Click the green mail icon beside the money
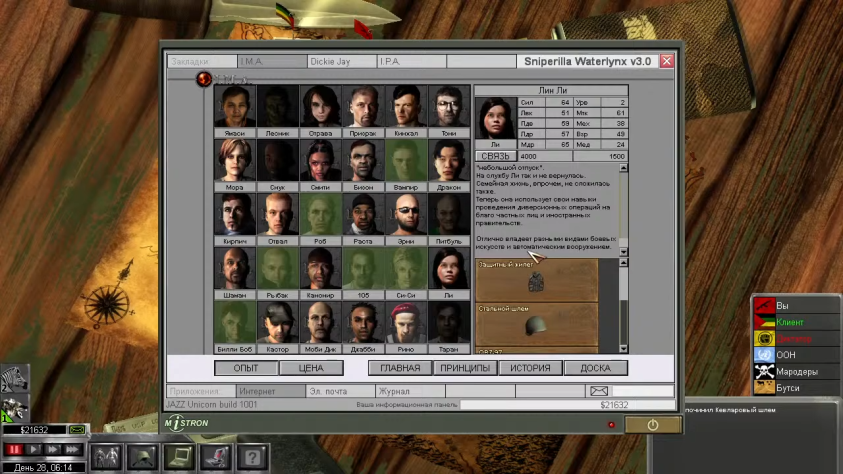Screen dimensions: 843x474 pos(77,429)
